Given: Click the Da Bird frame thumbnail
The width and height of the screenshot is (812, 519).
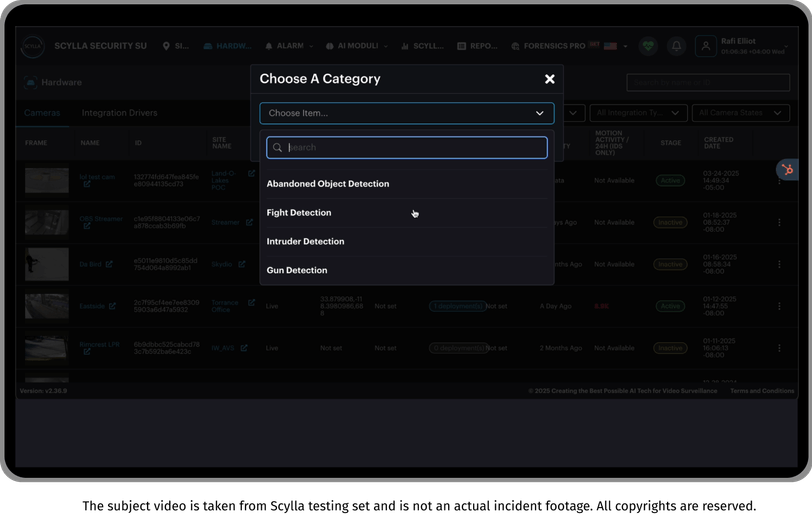Looking at the screenshot, I should tap(47, 264).
